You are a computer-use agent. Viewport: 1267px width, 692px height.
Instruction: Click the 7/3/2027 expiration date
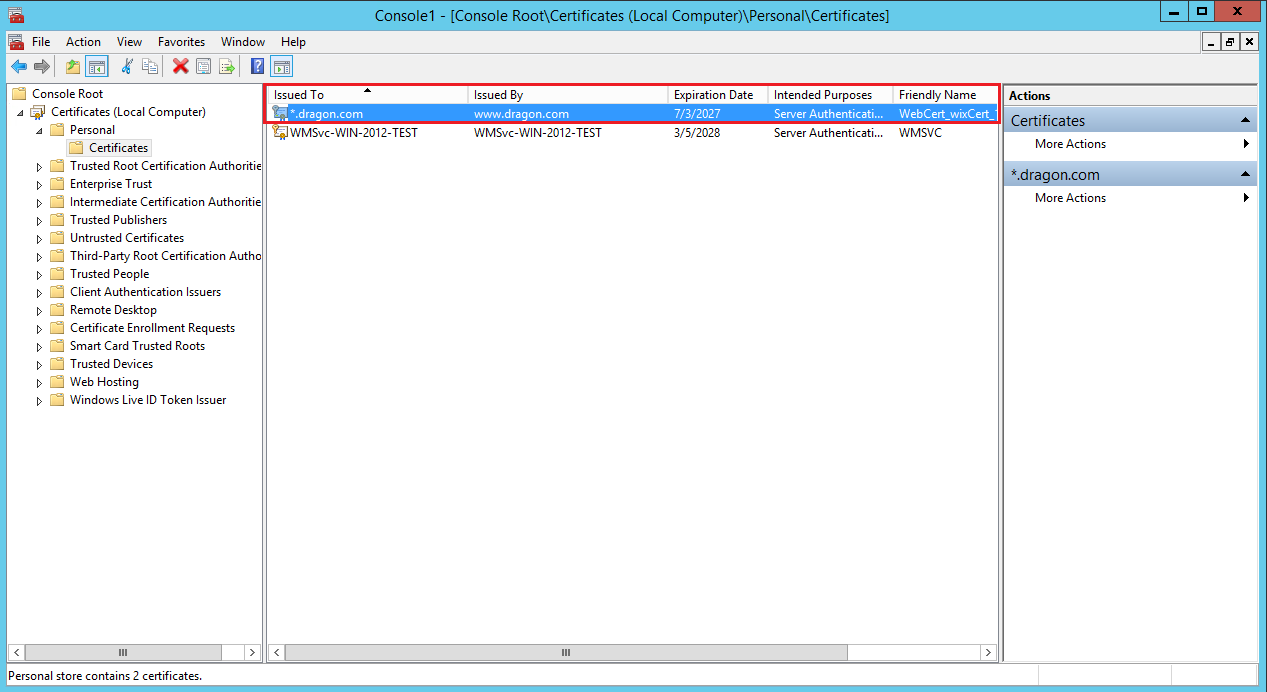(x=697, y=114)
